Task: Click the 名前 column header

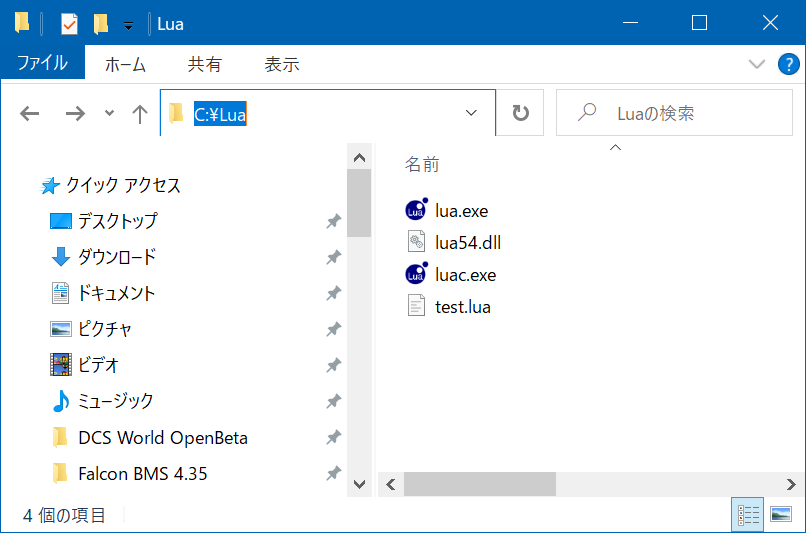Action: pos(422,164)
